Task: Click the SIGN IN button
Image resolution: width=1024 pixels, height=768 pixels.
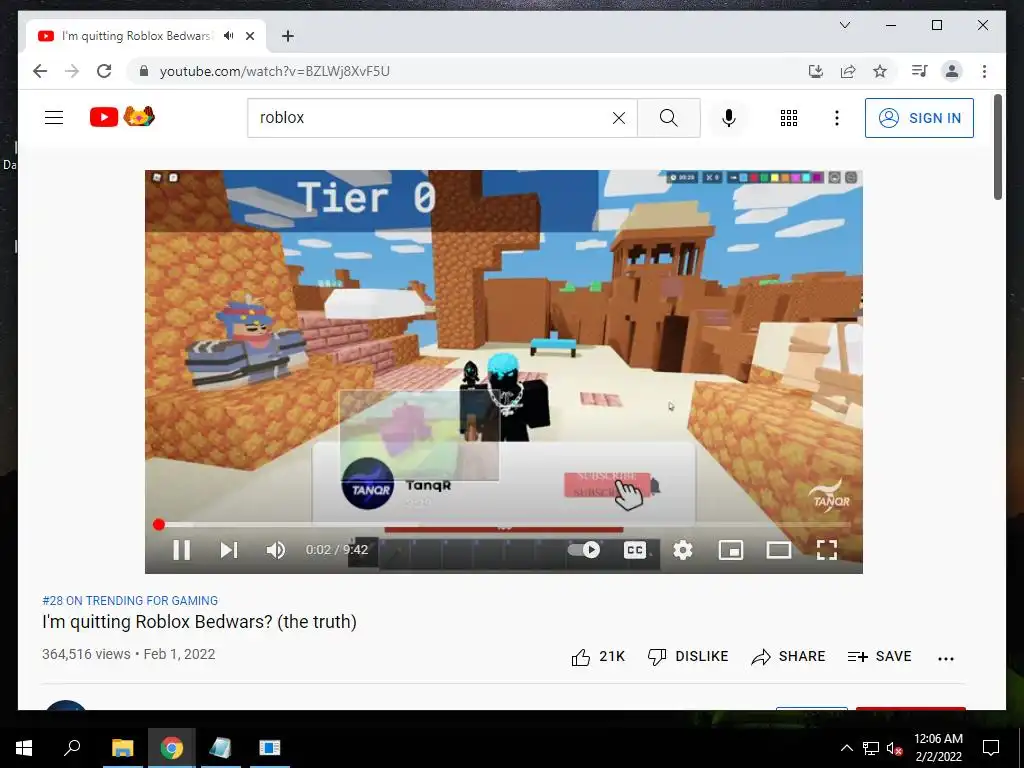Action: (x=919, y=118)
